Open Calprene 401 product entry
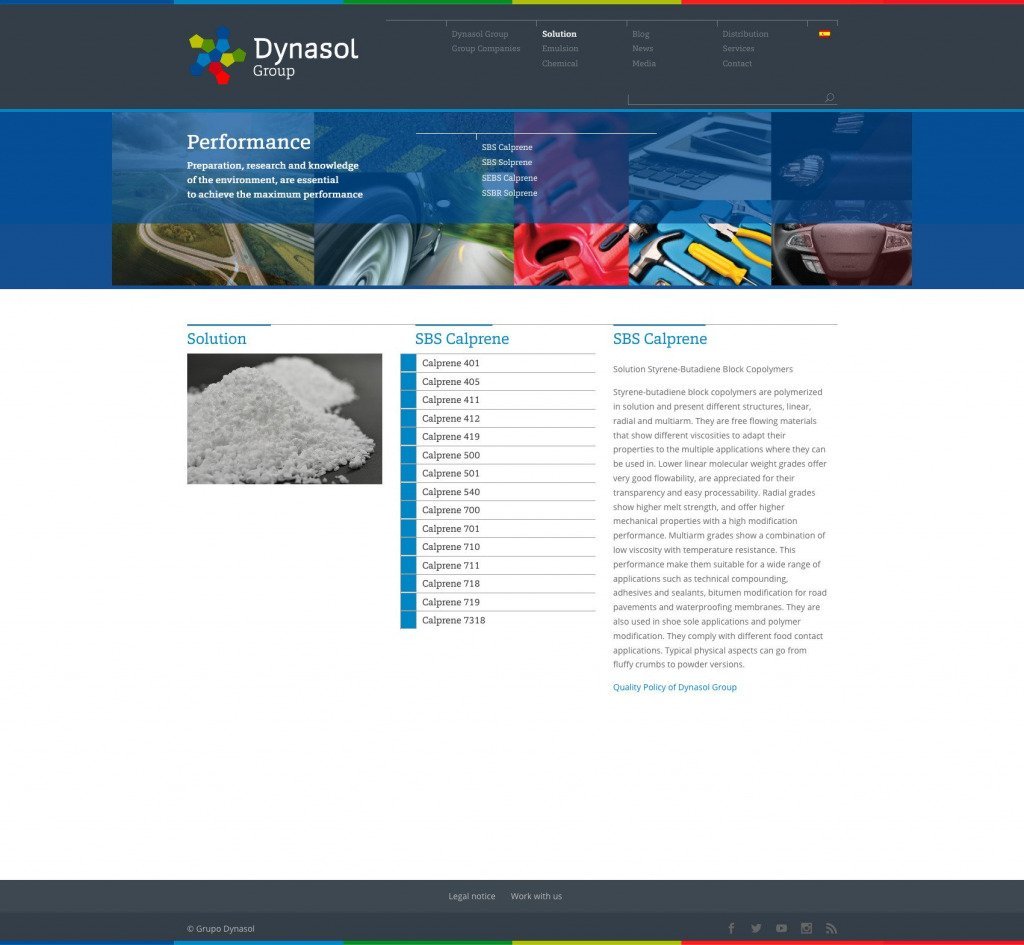This screenshot has height=945, width=1024. coord(498,363)
